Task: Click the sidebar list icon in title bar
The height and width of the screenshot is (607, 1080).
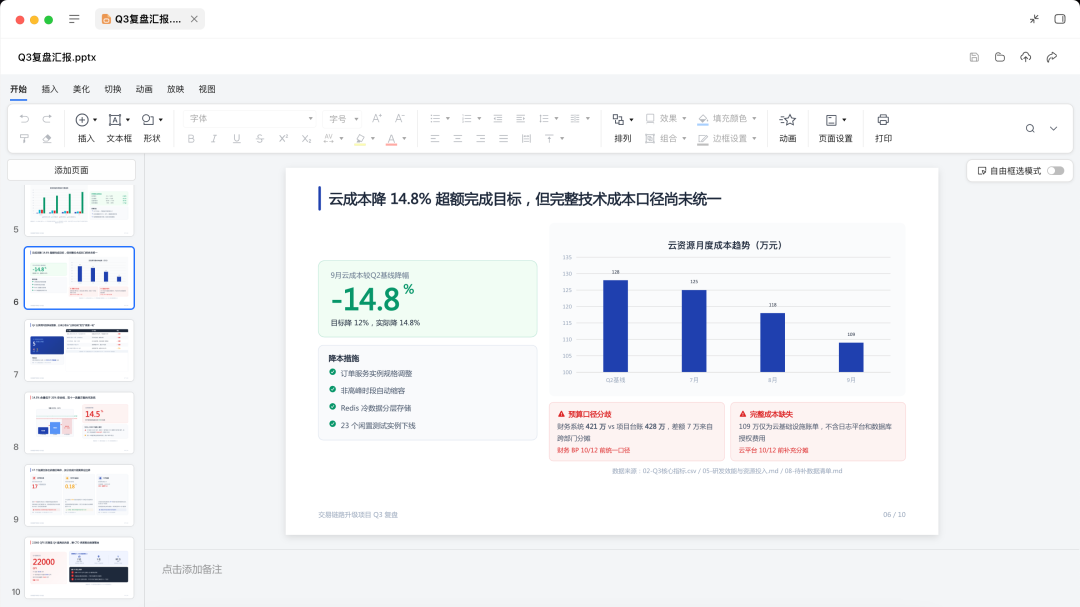Action: (x=74, y=19)
